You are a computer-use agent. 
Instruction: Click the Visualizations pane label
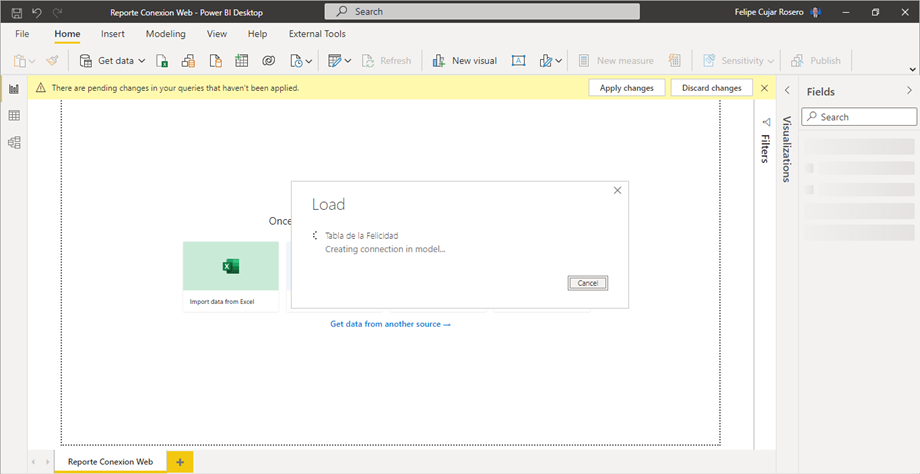click(x=787, y=149)
